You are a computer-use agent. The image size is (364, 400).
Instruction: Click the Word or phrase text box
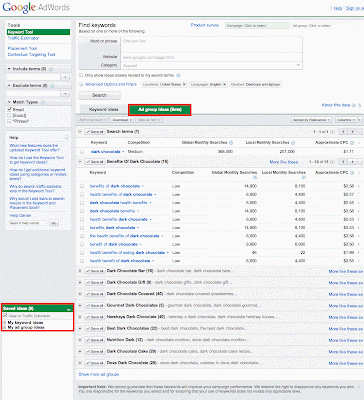(x=212, y=45)
